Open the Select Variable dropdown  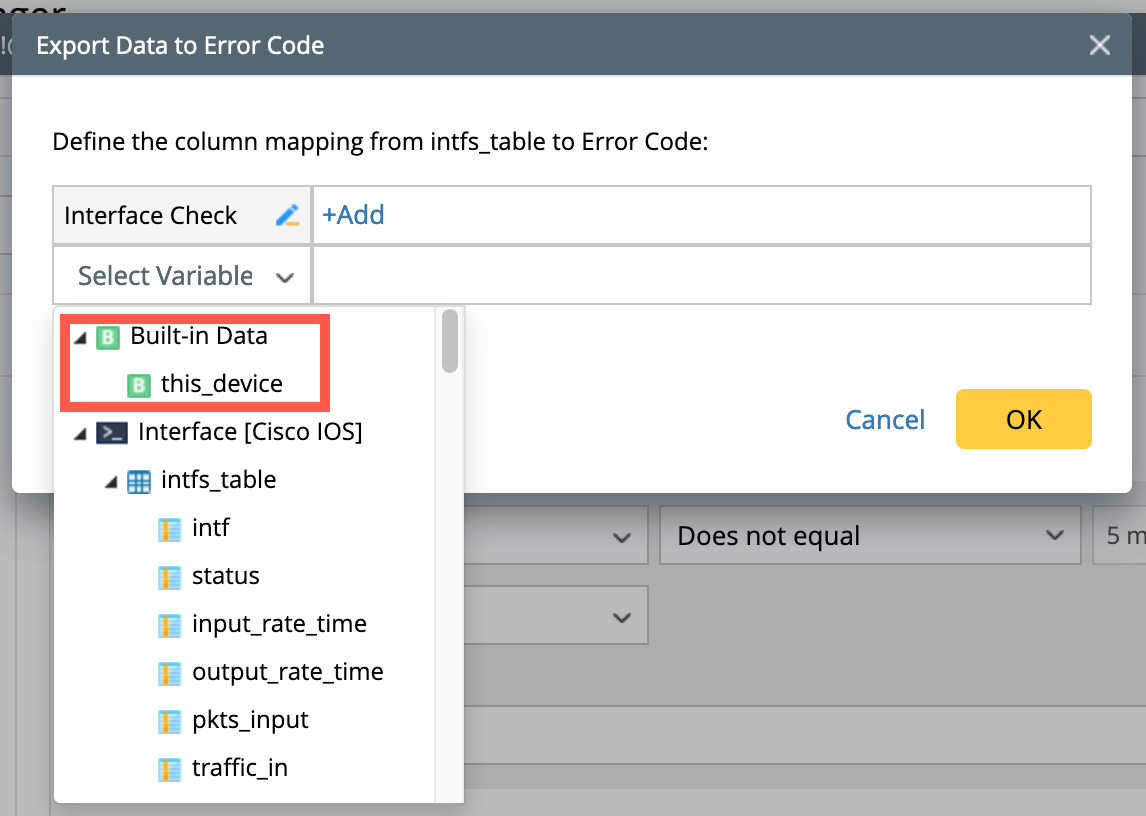tap(185, 276)
